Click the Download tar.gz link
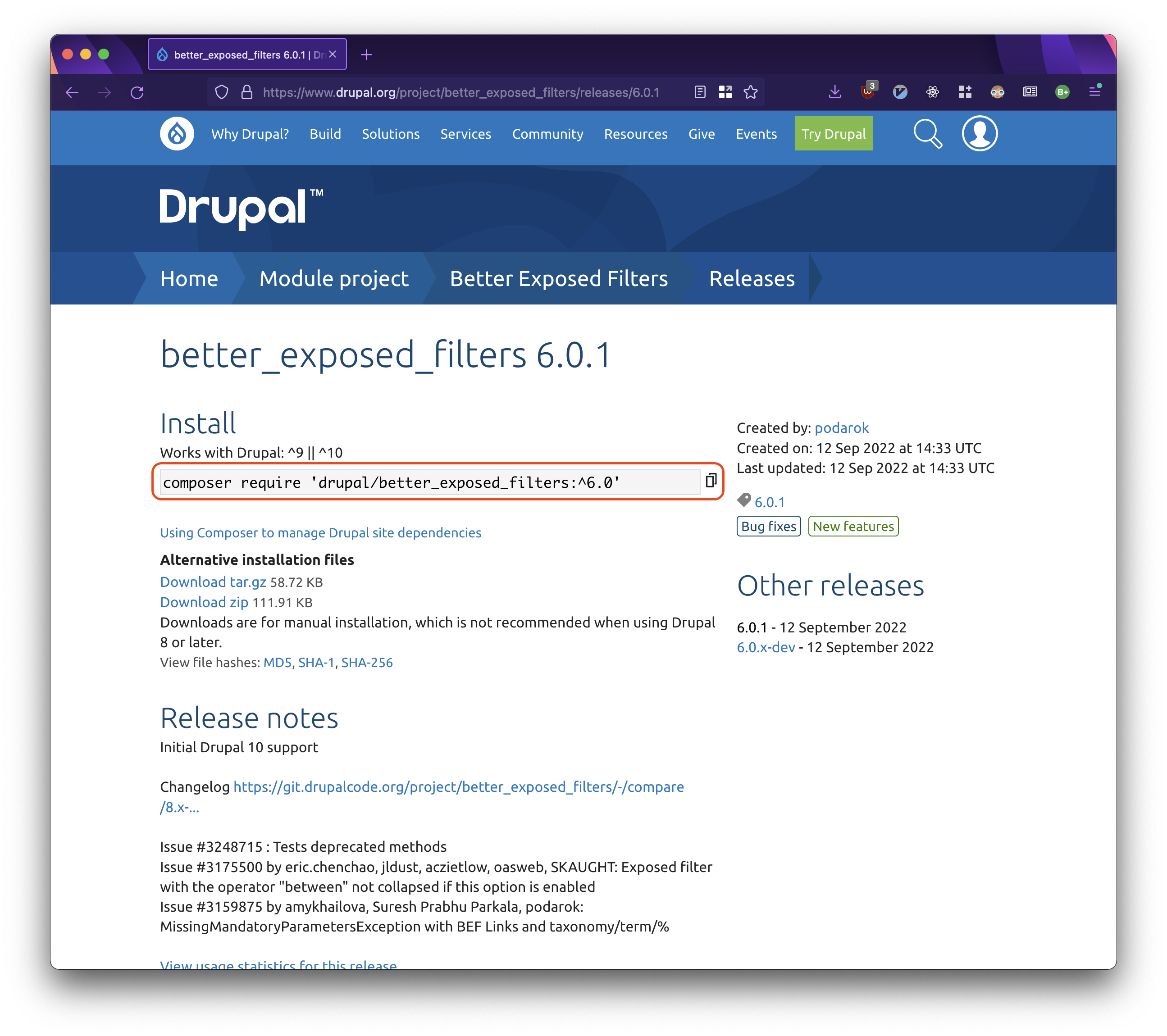Viewport: 1167px width, 1036px height. pyautogui.click(x=213, y=582)
